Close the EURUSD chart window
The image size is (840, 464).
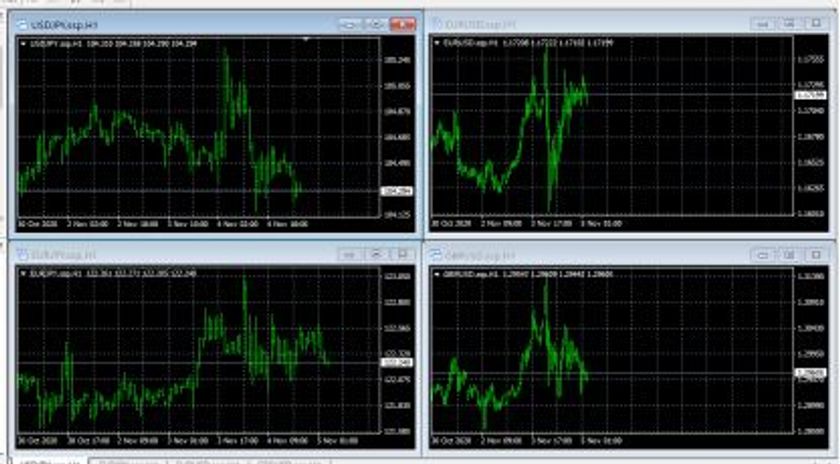[x=815, y=24]
